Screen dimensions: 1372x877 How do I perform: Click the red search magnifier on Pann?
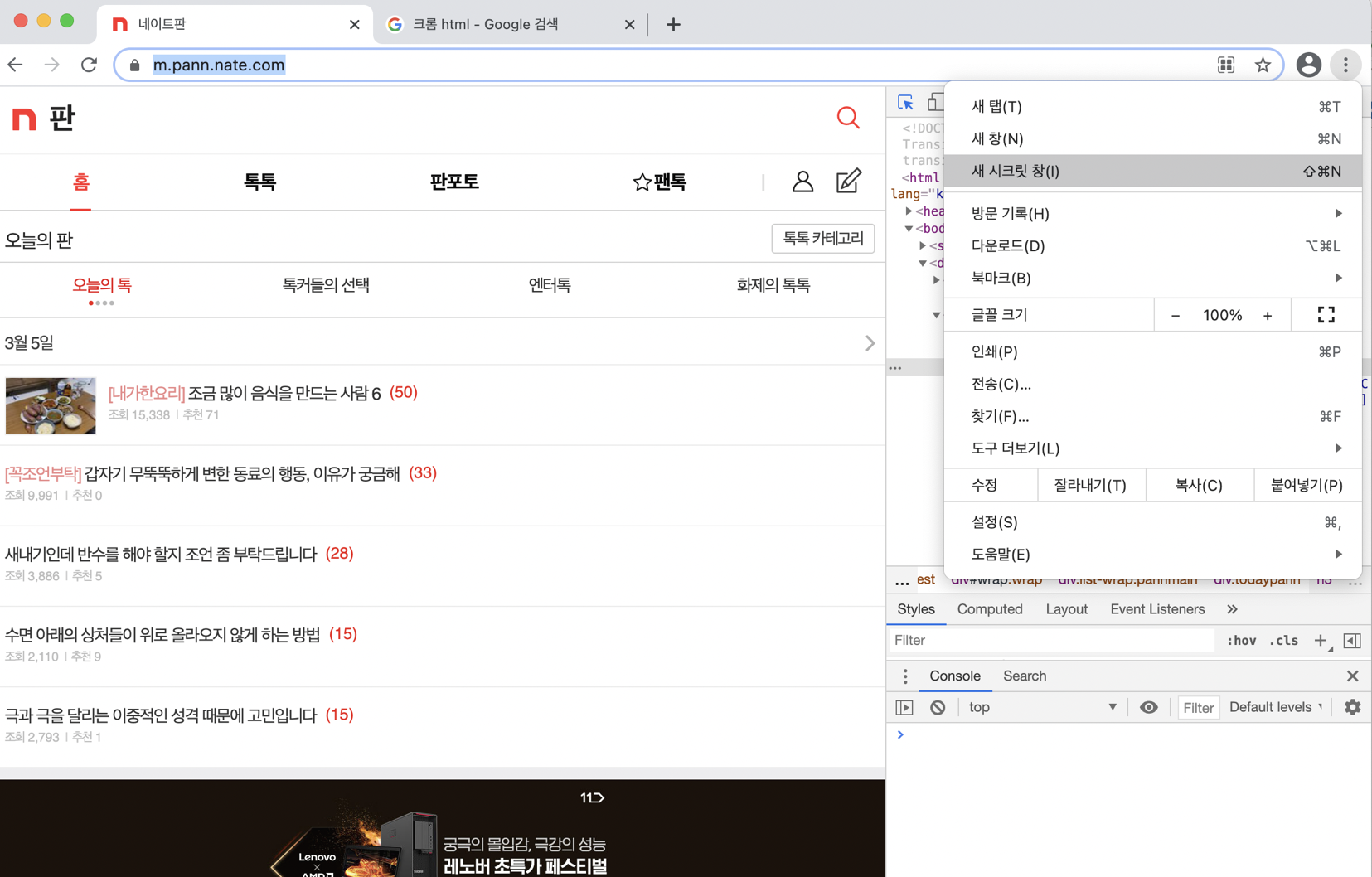[847, 118]
